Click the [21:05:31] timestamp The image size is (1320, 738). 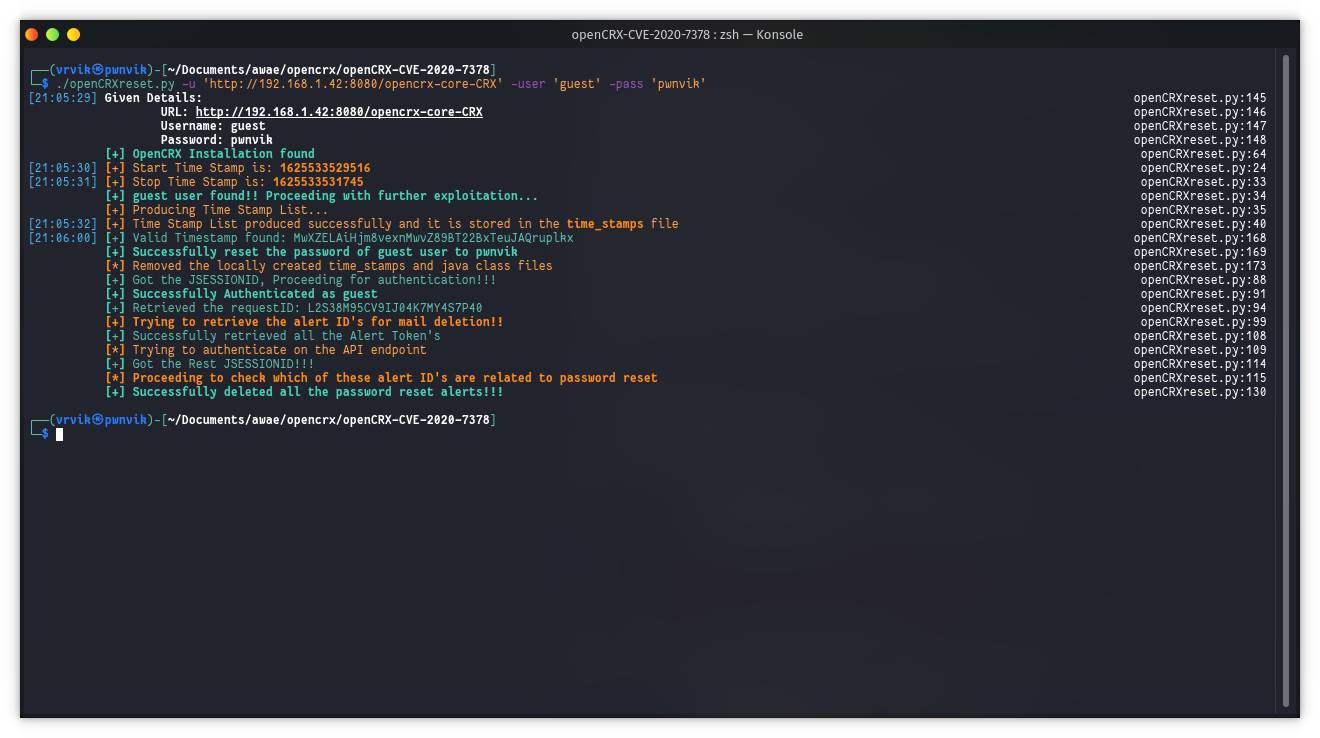click(63, 182)
